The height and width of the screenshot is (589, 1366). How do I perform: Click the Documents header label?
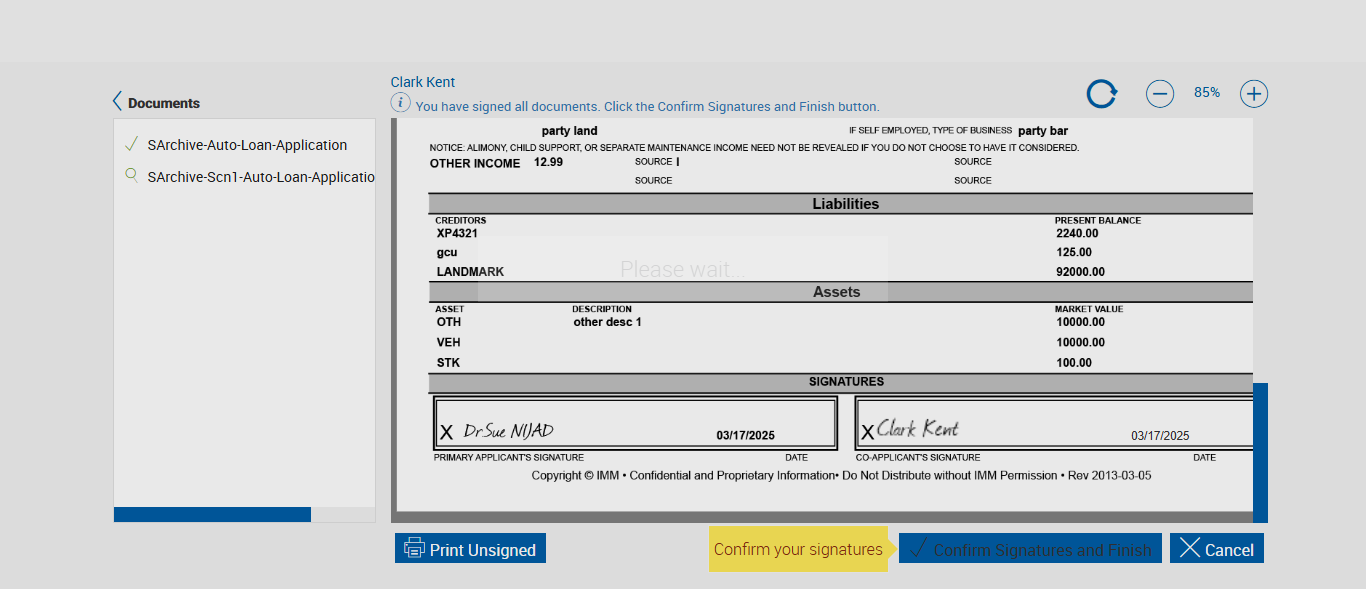(164, 103)
